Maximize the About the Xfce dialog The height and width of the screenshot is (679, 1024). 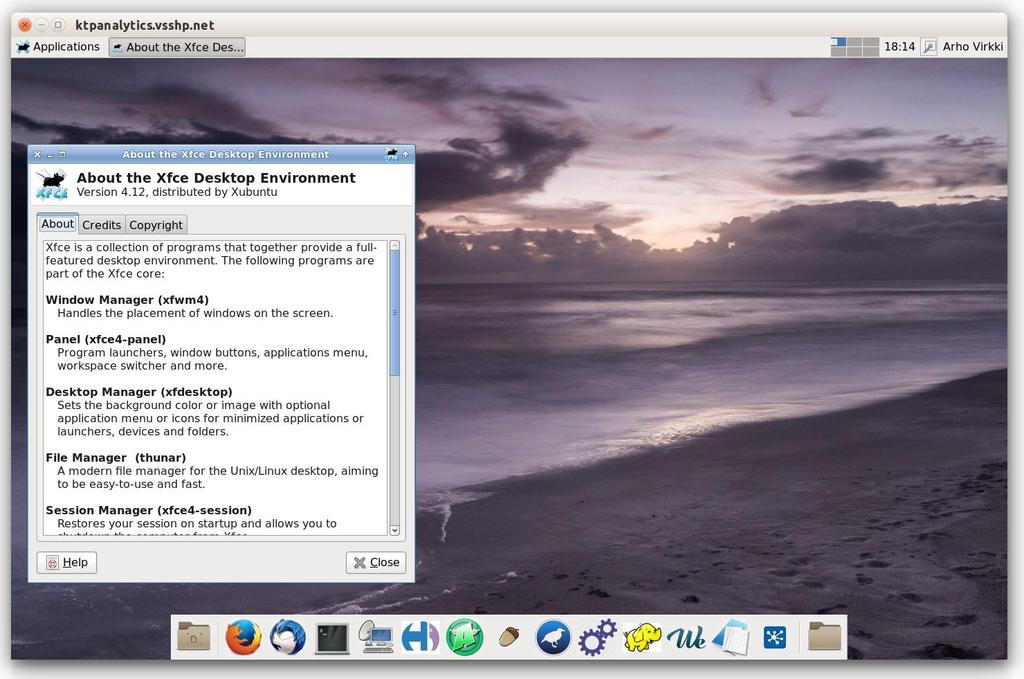(x=62, y=155)
